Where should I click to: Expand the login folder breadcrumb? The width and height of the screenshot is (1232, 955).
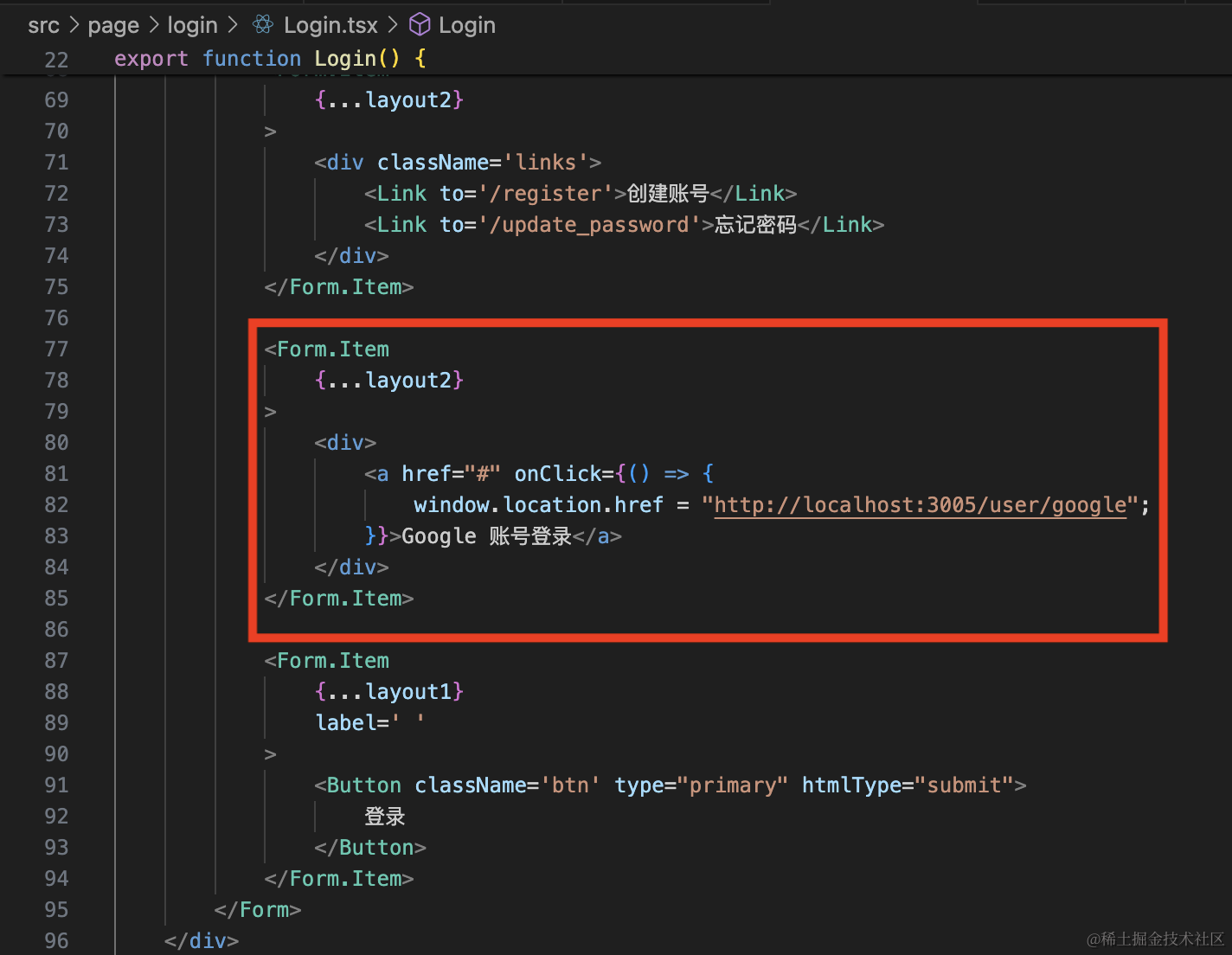[x=192, y=25]
